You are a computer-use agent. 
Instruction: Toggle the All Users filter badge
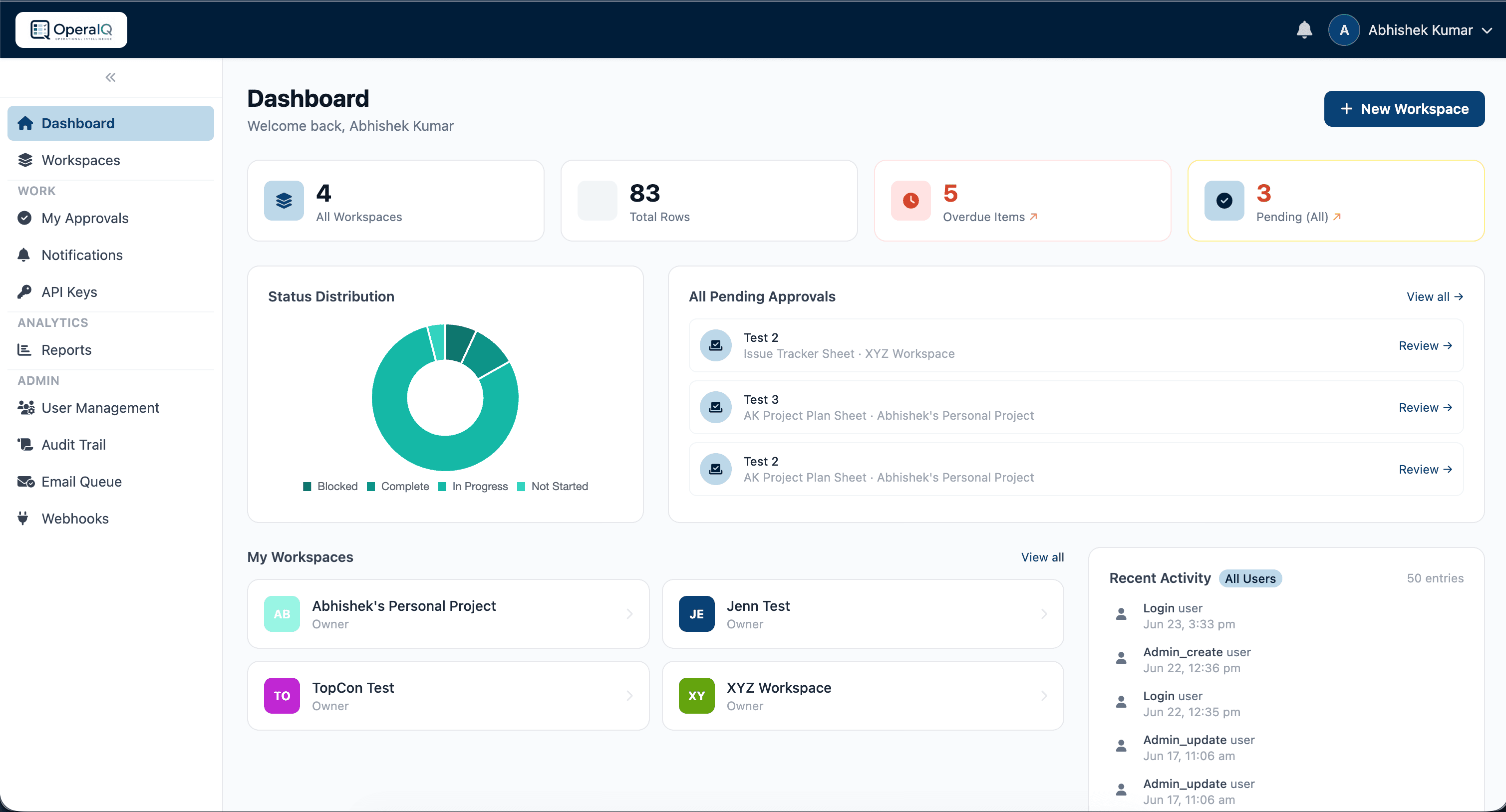[1250, 579]
